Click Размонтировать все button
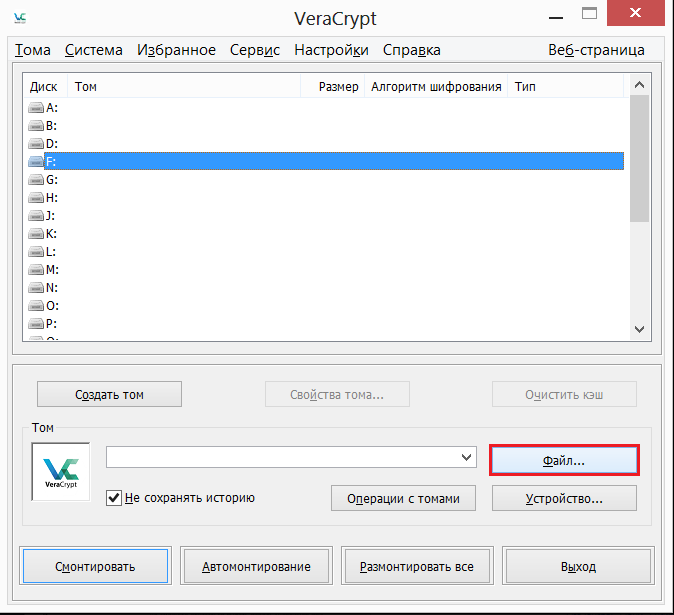The width and height of the screenshot is (674, 615). pos(417,566)
